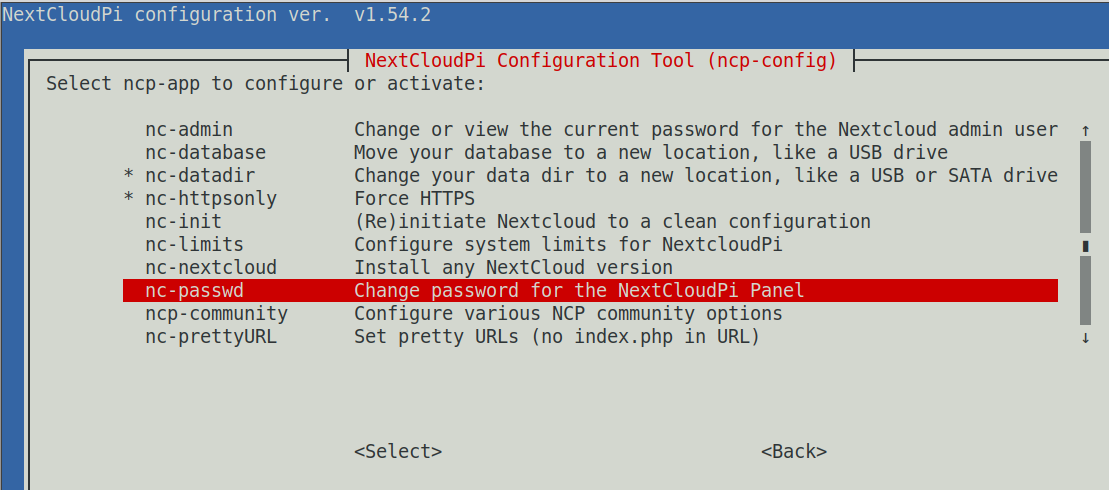Click the small scrollbar position marker
Viewport: 1109px width, 490px height.
point(1085,245)
